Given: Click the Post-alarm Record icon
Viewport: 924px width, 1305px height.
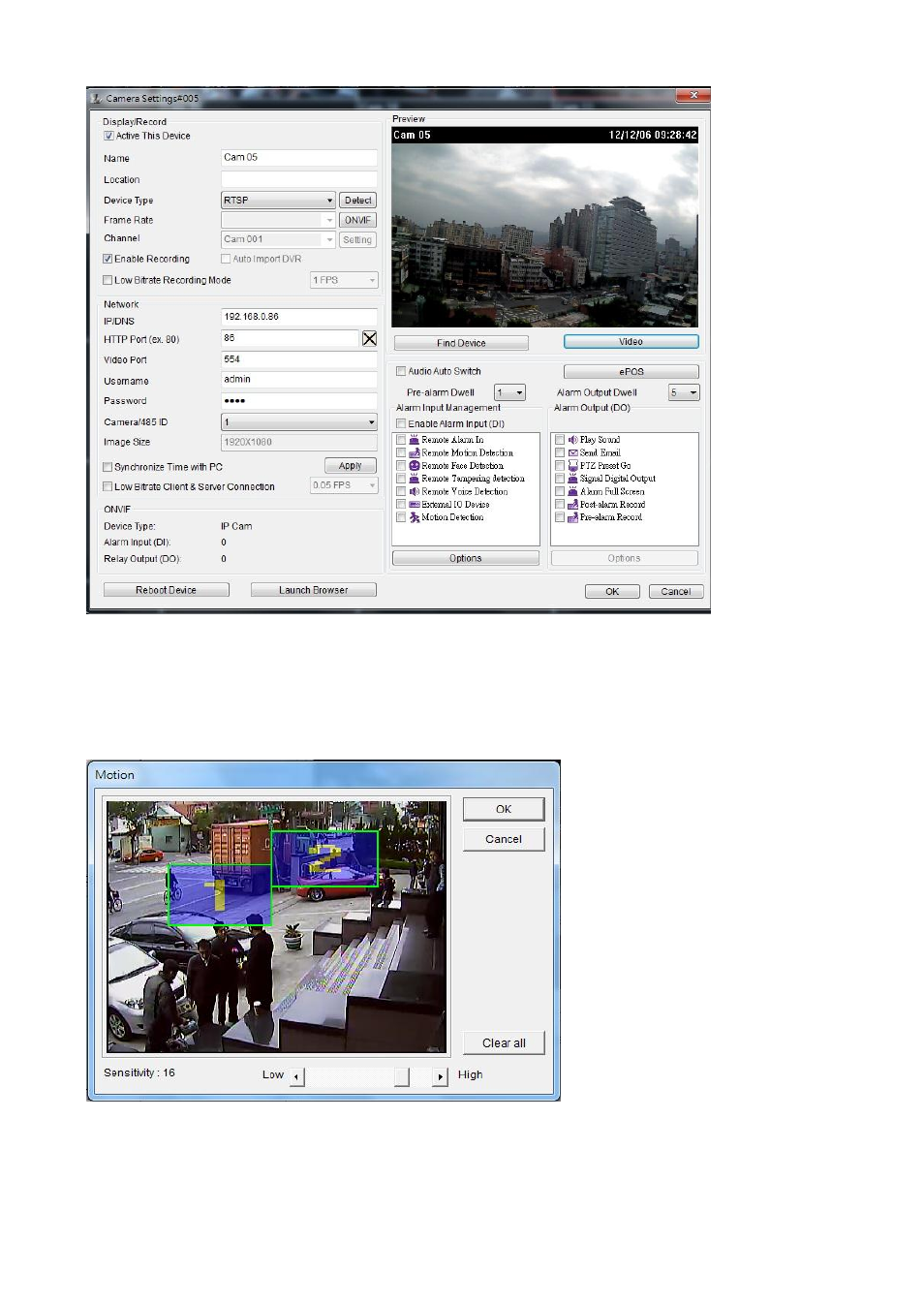Looking at the screenshot, I should coord(572,505).
